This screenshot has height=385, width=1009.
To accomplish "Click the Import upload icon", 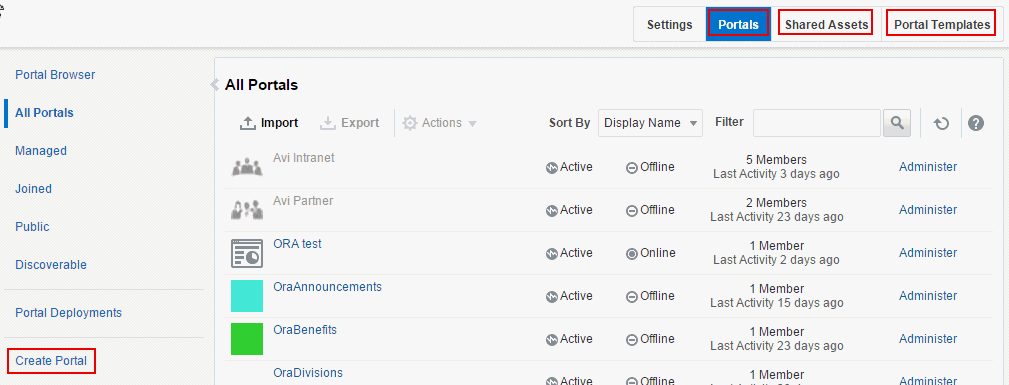I will point(248,123).
